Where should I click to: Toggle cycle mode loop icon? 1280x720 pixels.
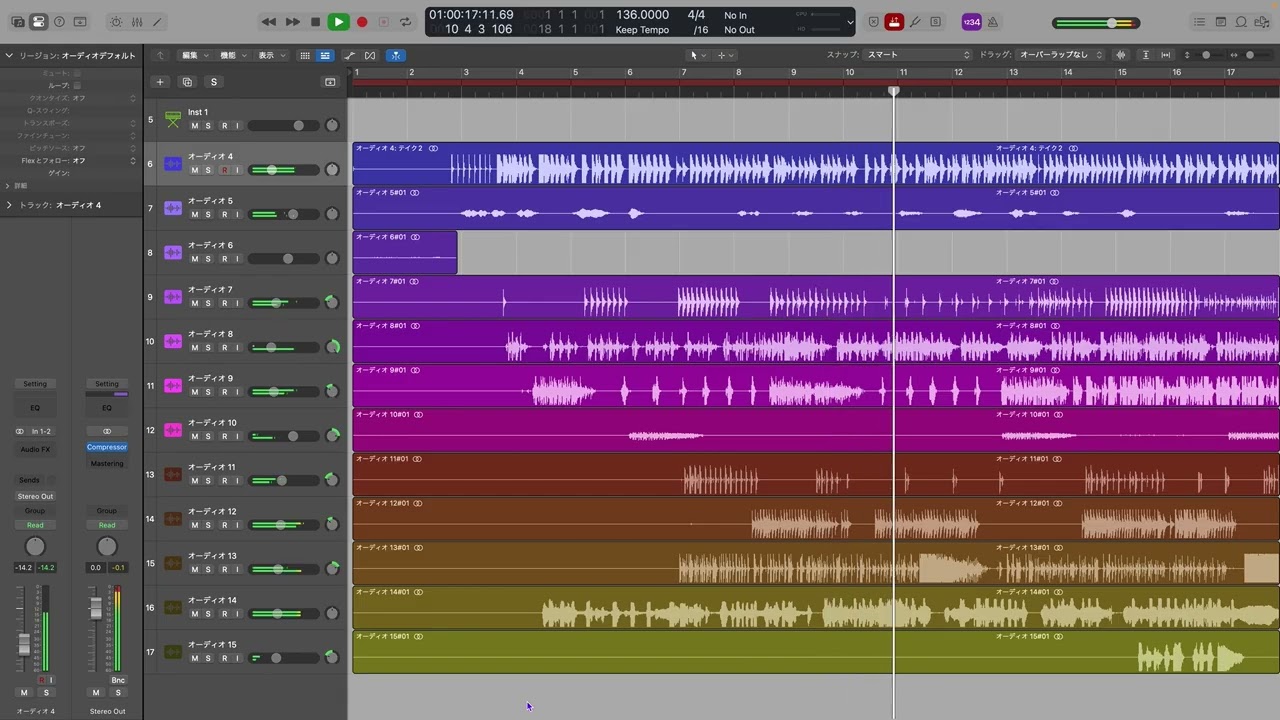click(405, 22)
